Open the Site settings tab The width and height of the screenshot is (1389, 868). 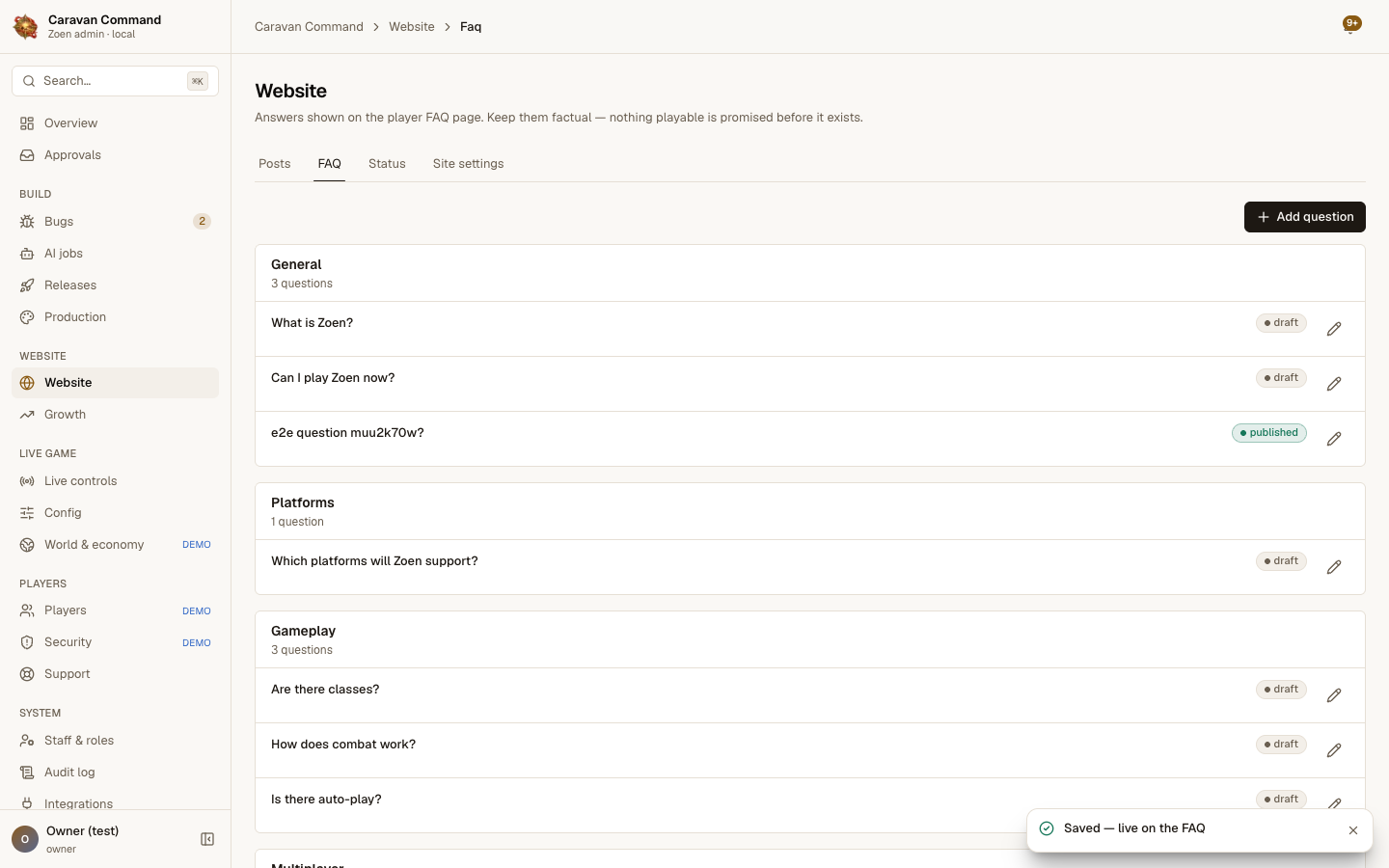click(468, 164)
